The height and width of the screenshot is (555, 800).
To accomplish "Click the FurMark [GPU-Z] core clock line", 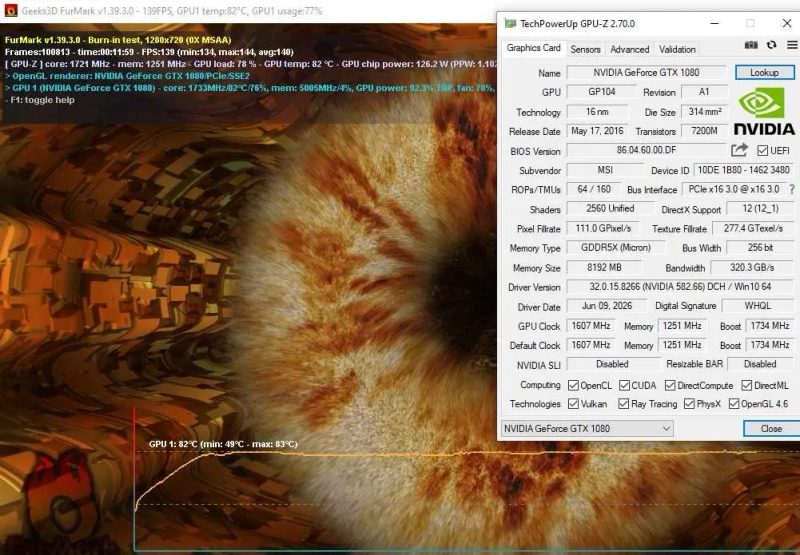I will (251, 64).
